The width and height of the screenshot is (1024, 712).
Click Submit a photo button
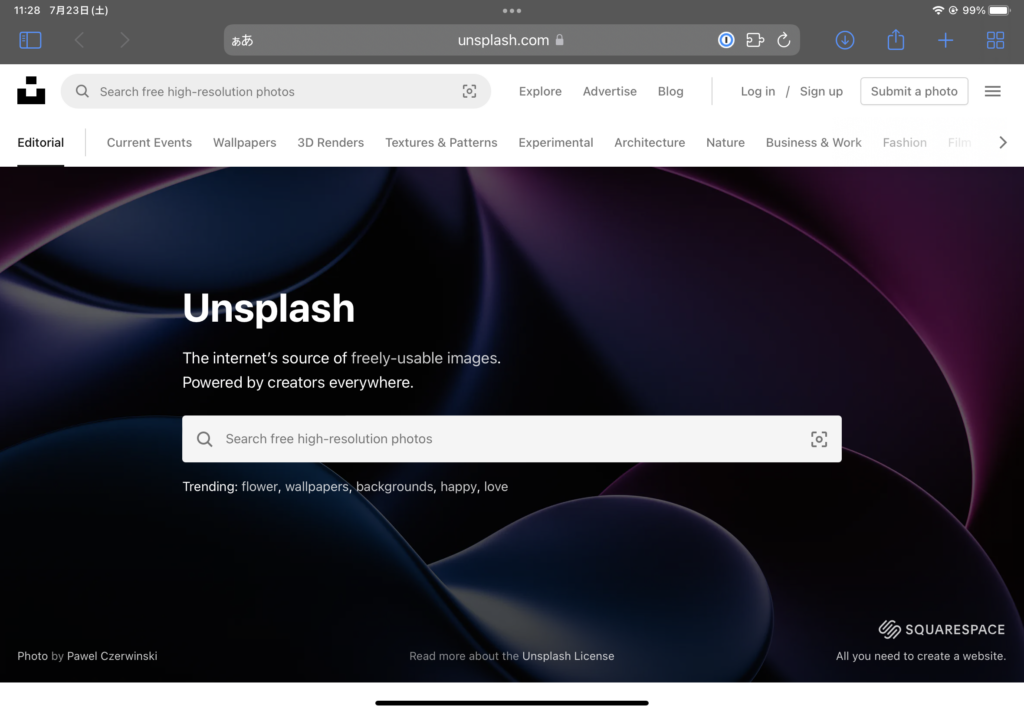[914, 91]
